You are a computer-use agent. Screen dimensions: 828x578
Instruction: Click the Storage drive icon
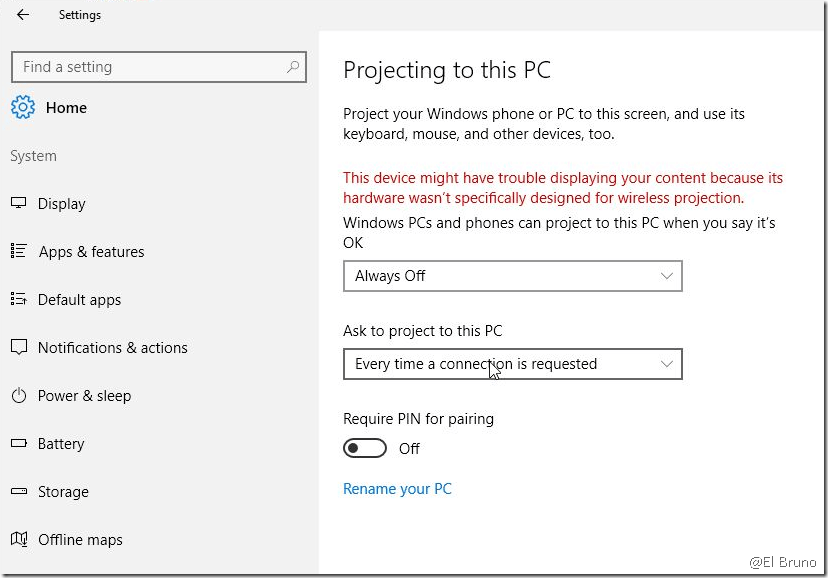point(18,491)
